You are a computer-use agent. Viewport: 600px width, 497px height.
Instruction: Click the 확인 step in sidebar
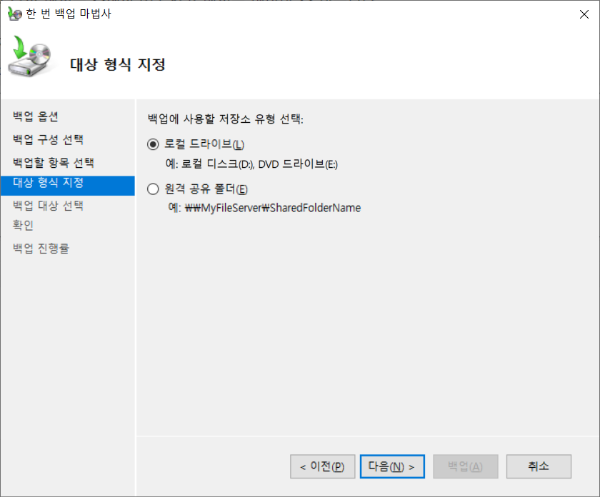[23, 225]
